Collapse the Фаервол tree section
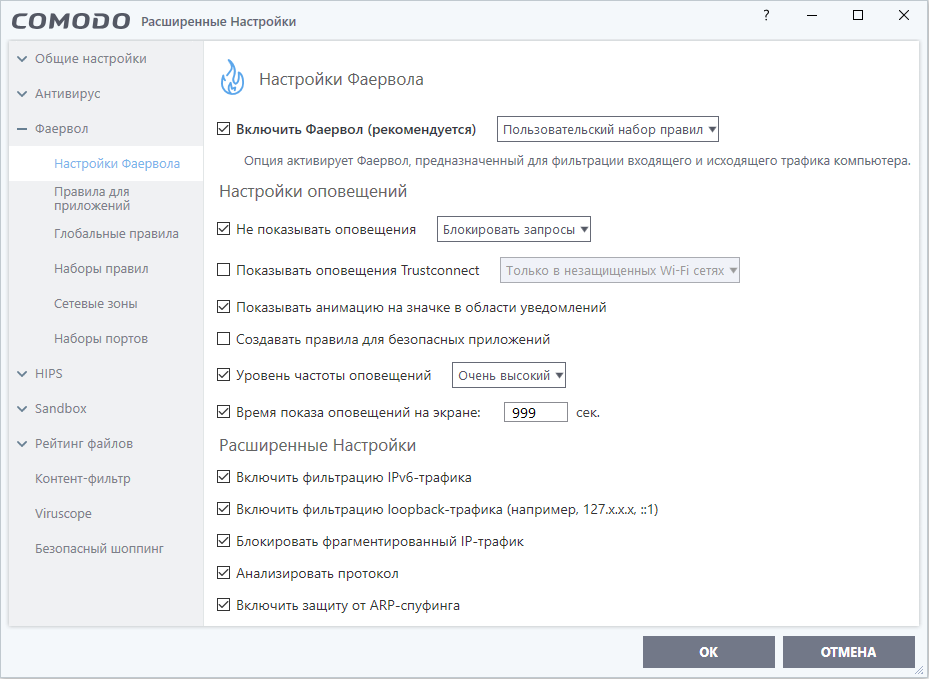 pyautogui.click(x=22, y=129)
